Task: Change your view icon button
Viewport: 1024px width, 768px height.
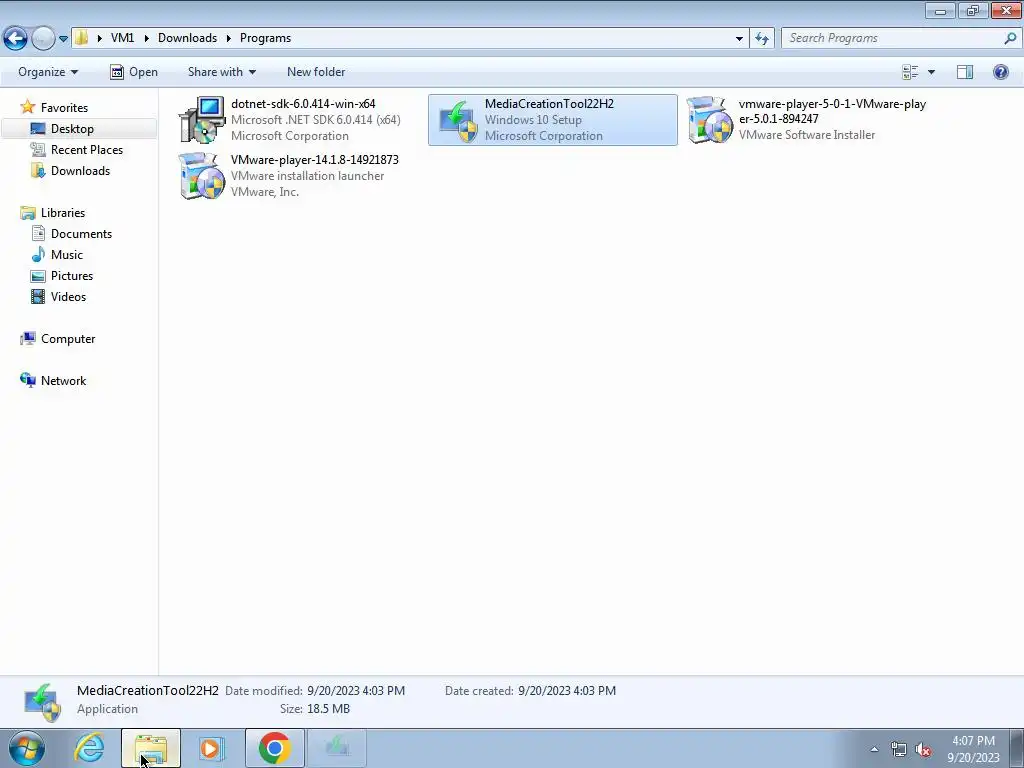Action: click(910, 72)
